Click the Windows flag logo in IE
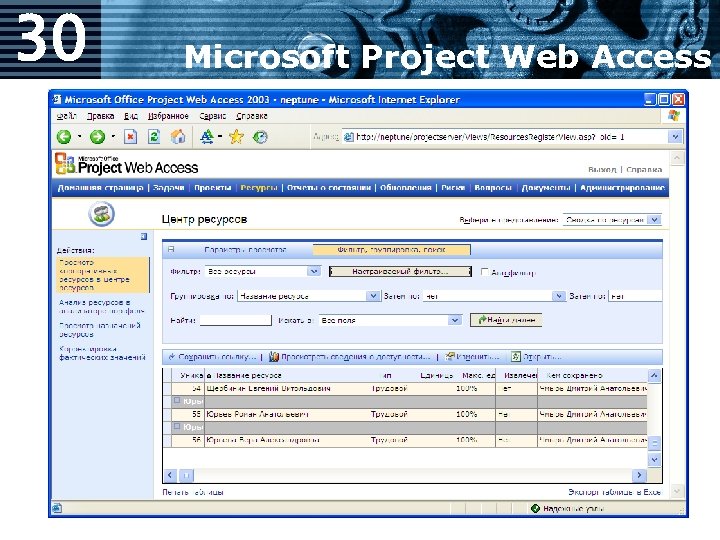Viewport: 720px width, 540px height. pyautogui.click(x=674, y=116)
